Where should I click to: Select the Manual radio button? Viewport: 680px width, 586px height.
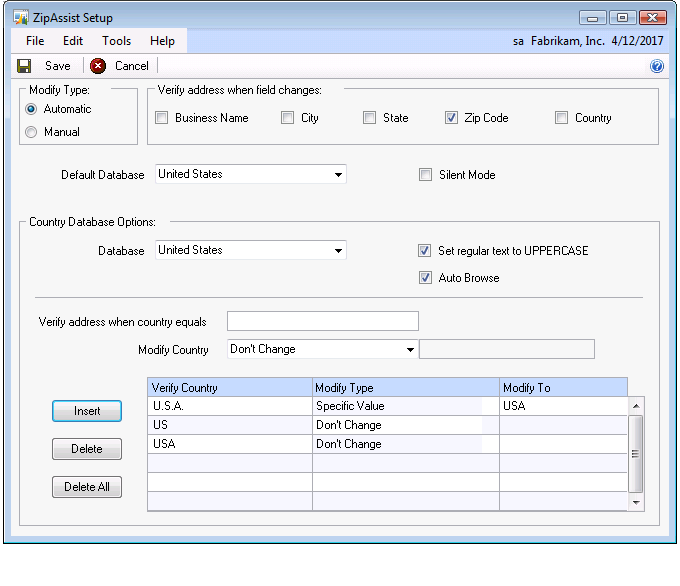(x=31, y=132)
